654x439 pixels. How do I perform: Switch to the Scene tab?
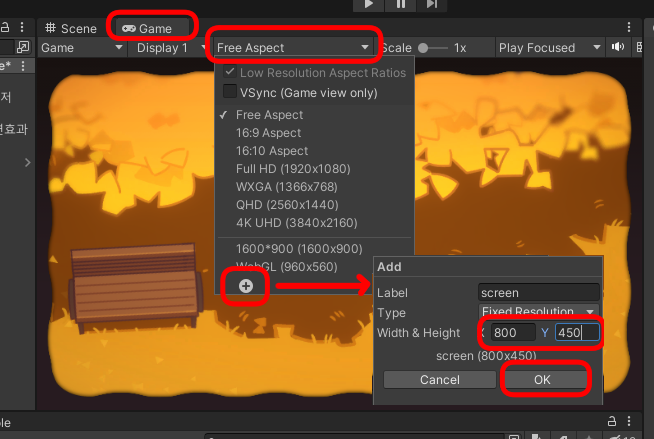(x=71, y=28)
